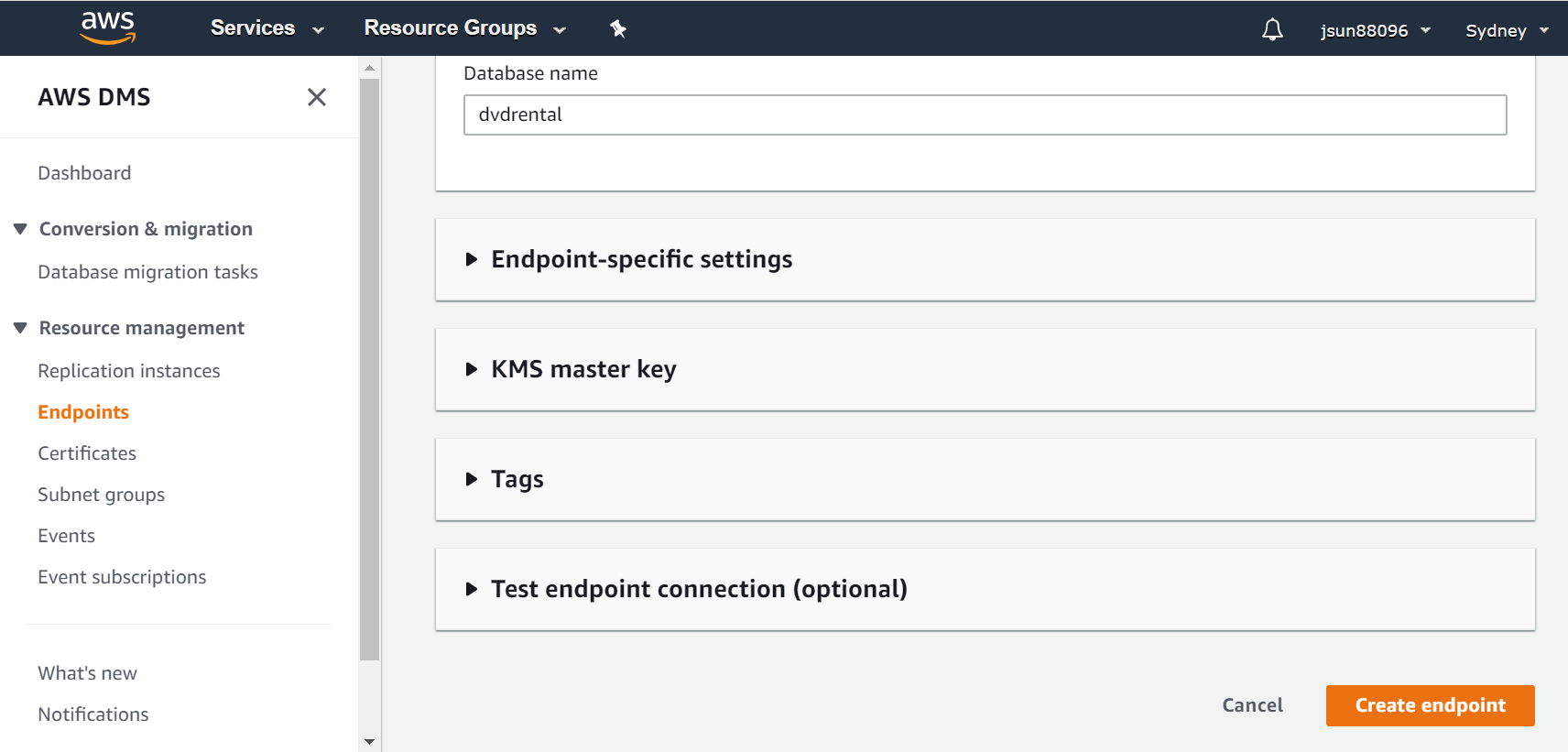Click the Create endpoint button
The image size is (1568, 752).
coord(1429,705)
